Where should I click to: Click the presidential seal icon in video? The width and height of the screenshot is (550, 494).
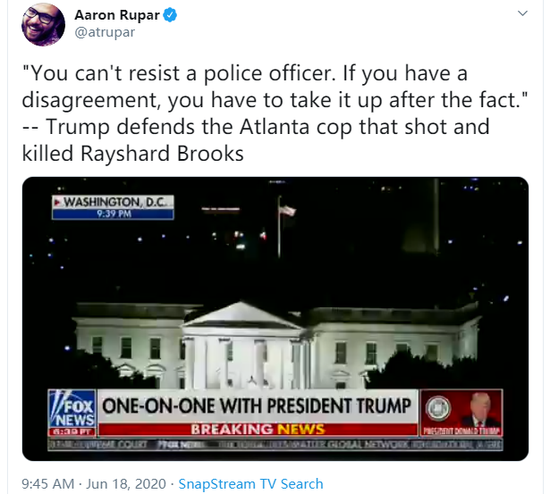point(438,408)
